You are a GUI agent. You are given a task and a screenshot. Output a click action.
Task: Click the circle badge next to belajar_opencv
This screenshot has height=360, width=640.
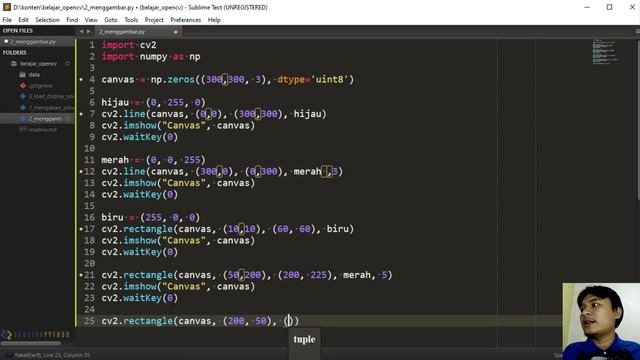click(x=67, y=64)
